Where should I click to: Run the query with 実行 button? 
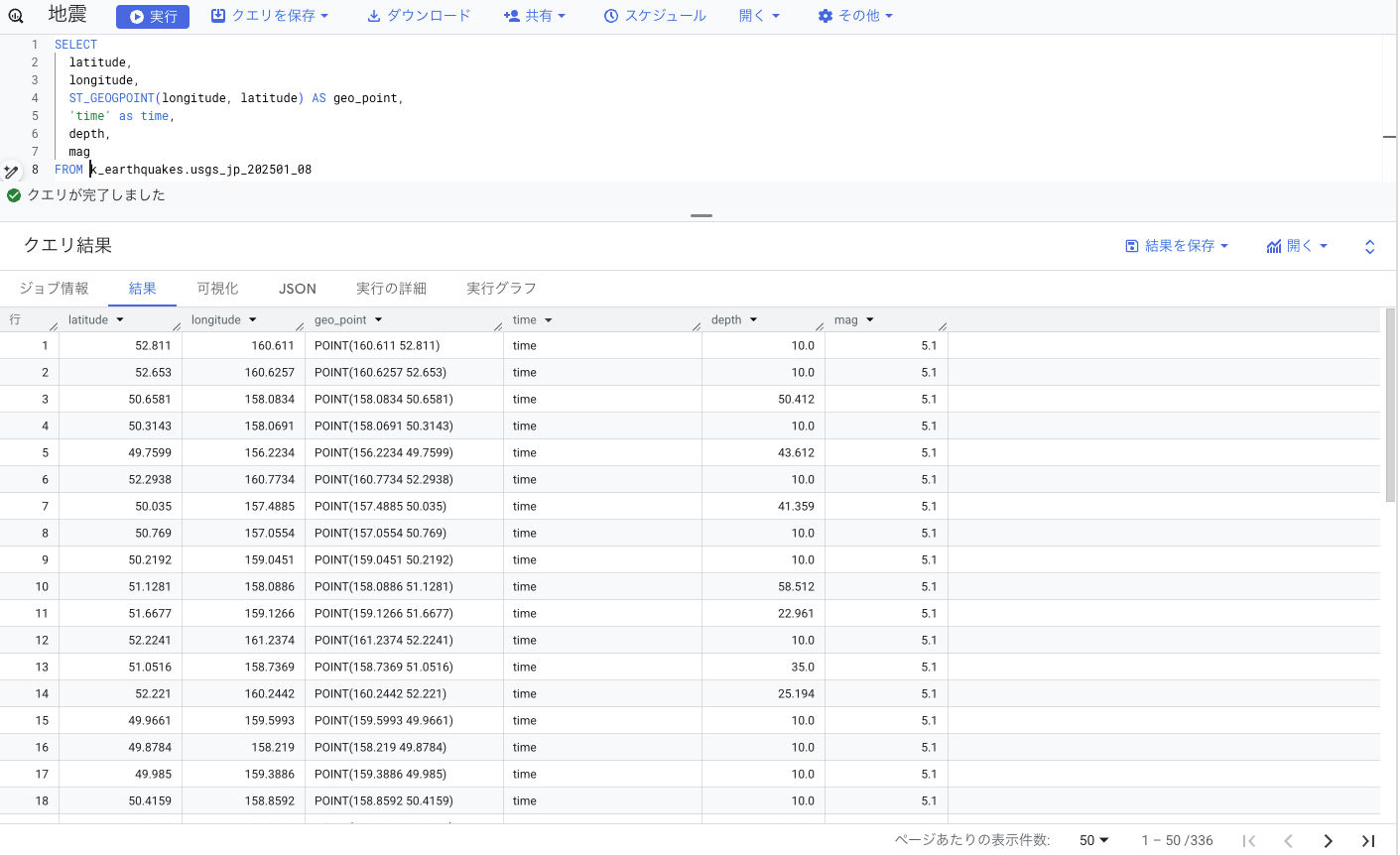click(153, 16)
